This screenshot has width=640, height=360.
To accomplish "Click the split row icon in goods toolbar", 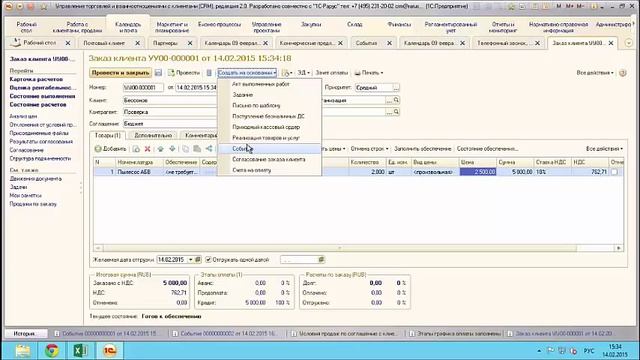I will coord(209,149).
